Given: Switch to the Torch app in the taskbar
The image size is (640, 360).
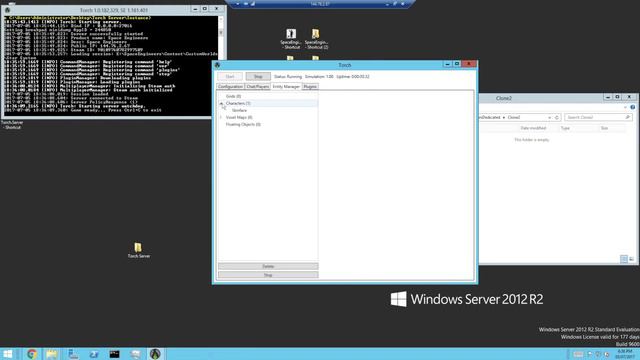Looking at the screenshot, I should 155,354.
